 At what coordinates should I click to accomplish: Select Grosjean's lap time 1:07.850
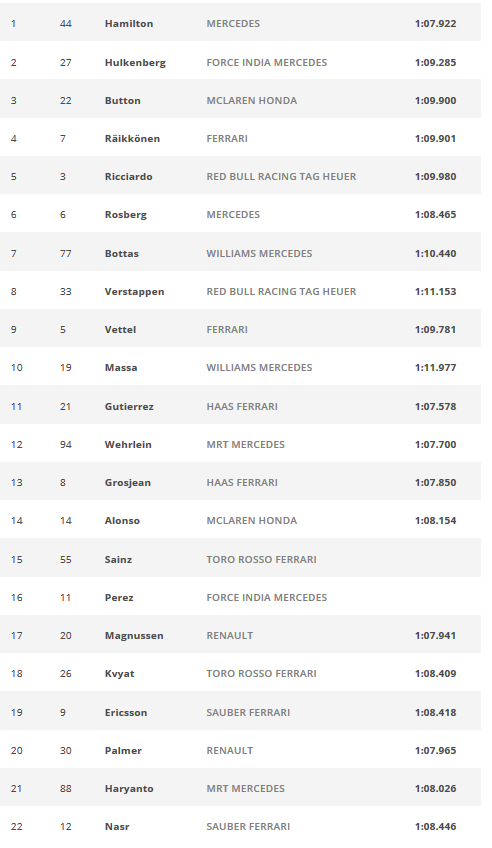(x=435, y=483)
